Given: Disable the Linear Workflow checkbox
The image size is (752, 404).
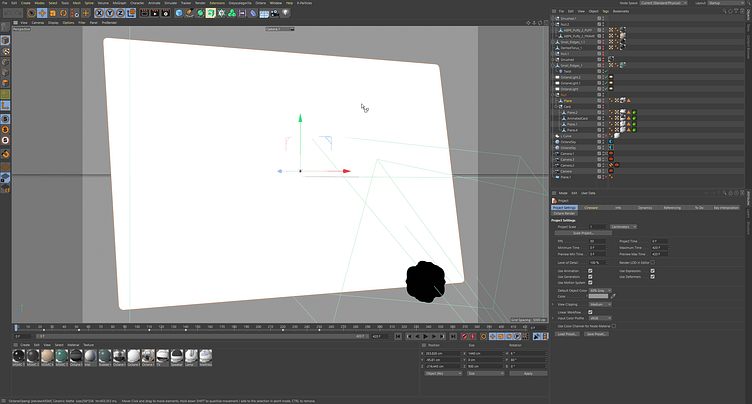Looking at the screenshot, I should (591, 312).
